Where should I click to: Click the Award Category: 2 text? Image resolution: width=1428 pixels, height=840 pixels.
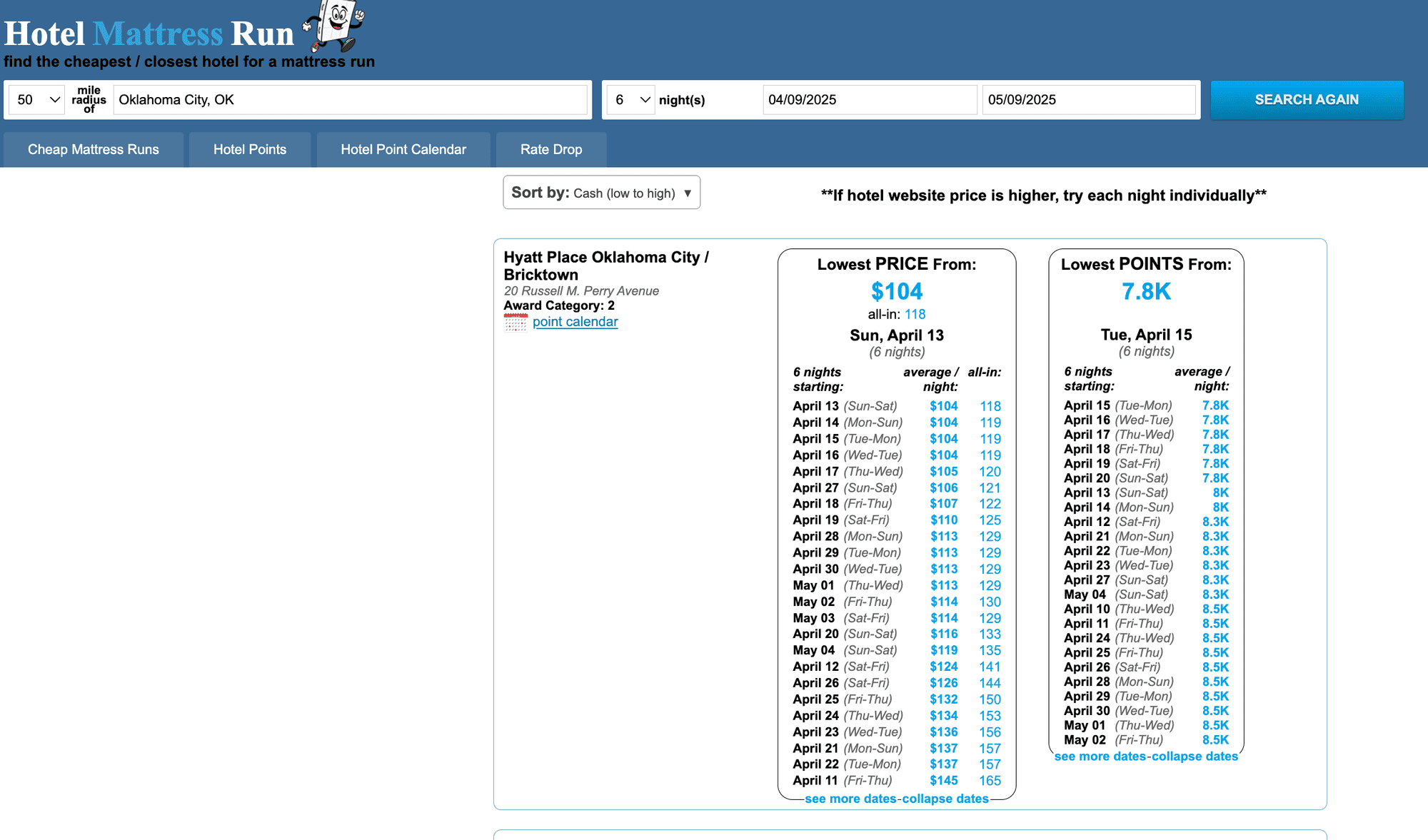pos(559,305)
